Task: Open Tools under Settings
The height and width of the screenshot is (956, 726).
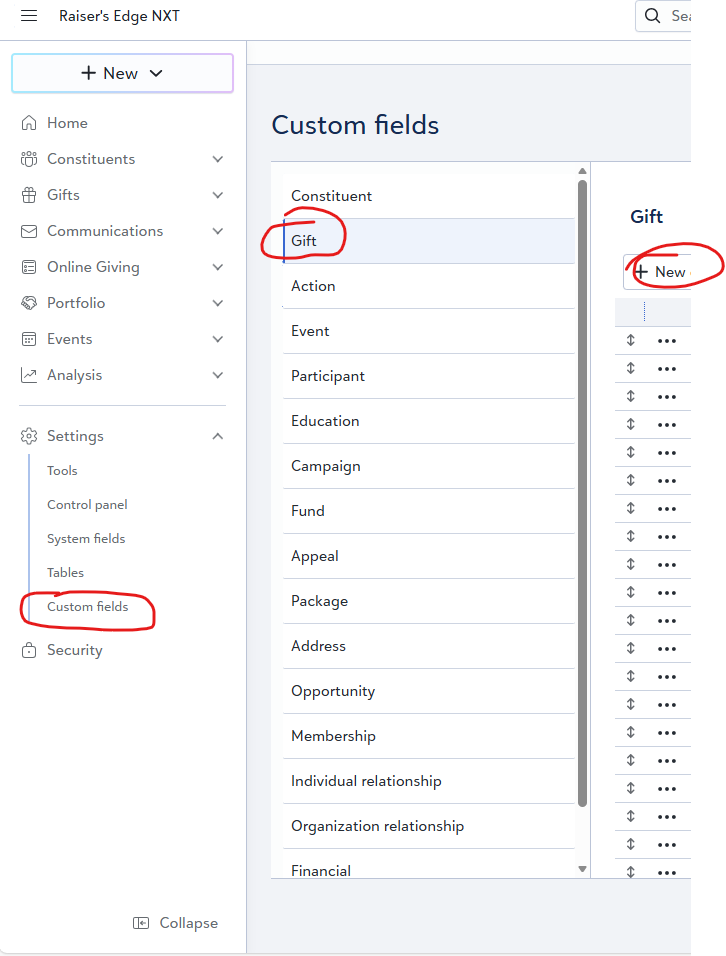Action: coord(62,471)
